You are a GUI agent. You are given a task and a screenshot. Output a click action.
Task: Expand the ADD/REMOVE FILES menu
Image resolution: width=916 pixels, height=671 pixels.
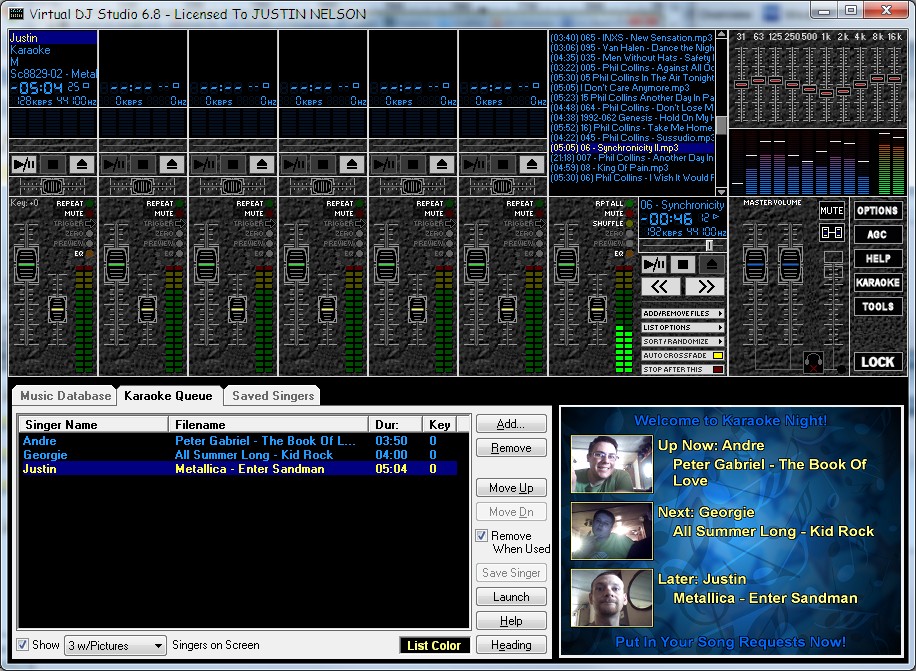click(x=683, y=314)
